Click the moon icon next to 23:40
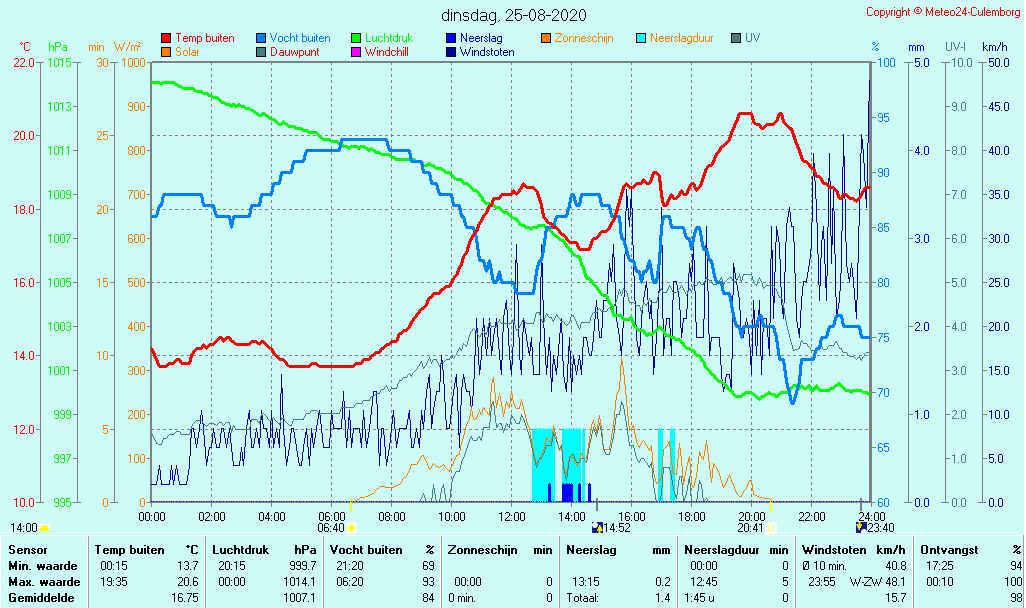The width and height of the screenshot is (1026, 608). (862, 528)
